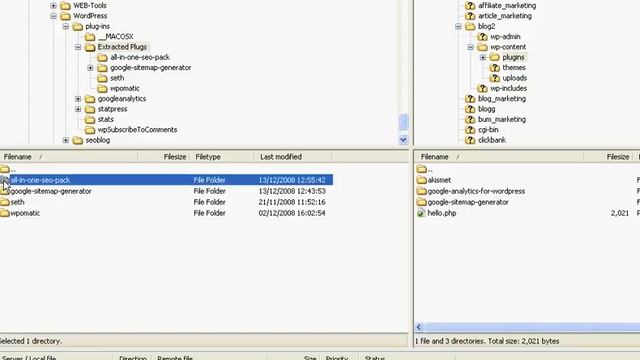Collapse the WordPress tree node
640x360 pixels.
point(53,16)
